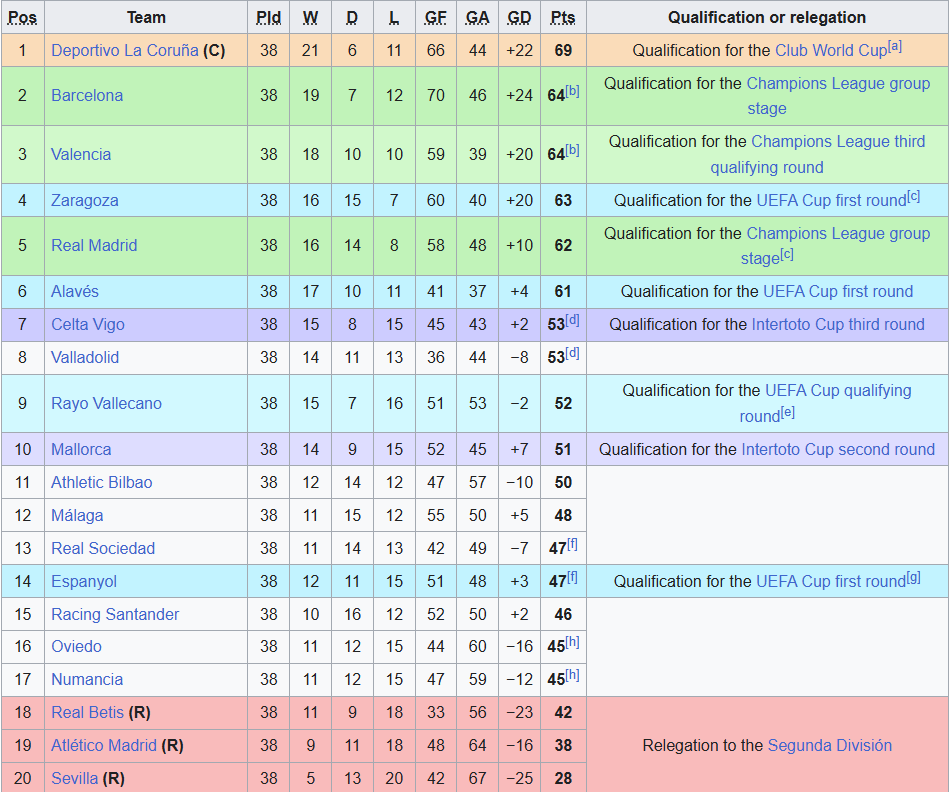Select Real Betis goal difference −23

click(519, 712)
